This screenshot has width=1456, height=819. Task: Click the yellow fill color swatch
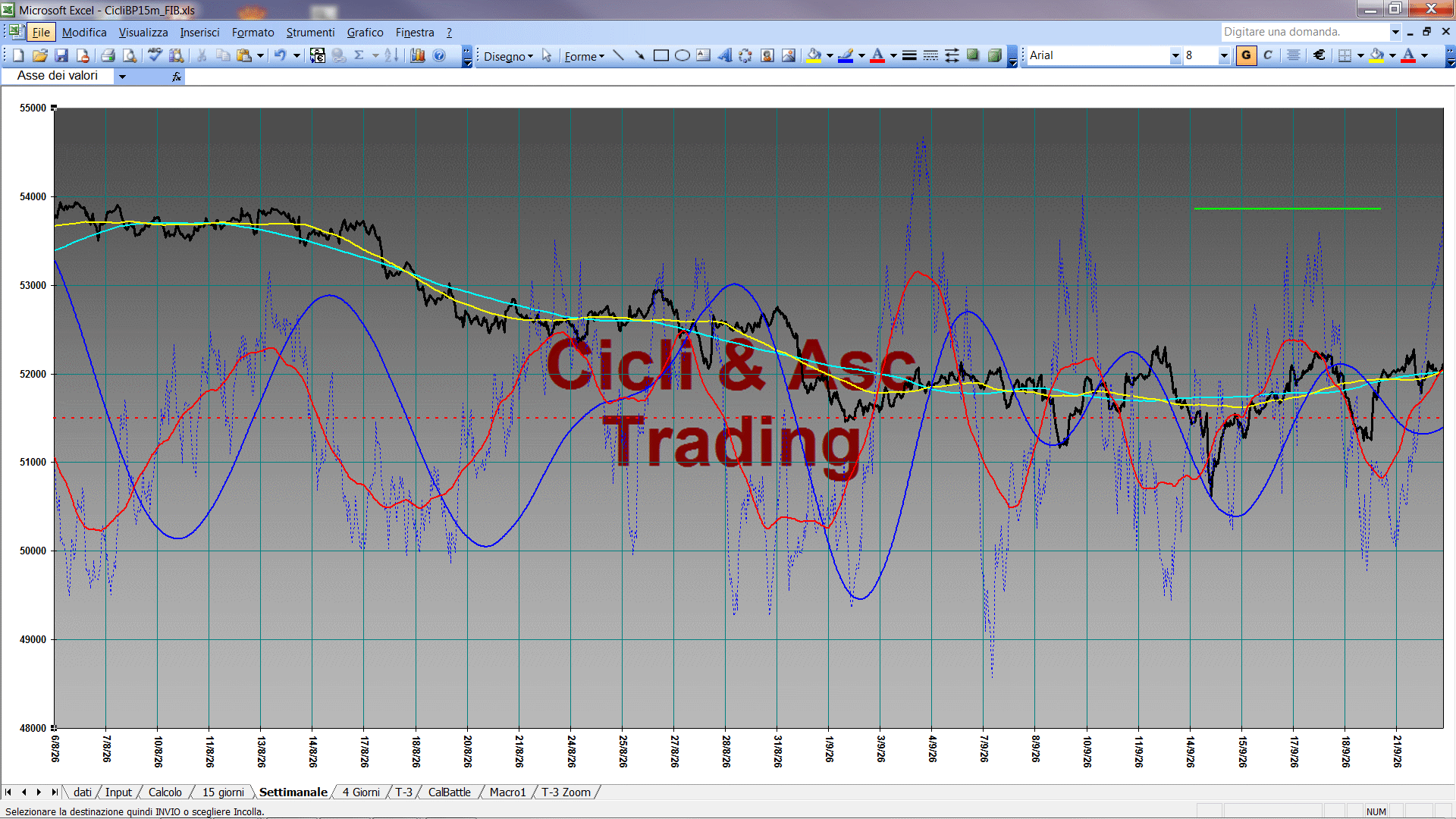[814, 55]
